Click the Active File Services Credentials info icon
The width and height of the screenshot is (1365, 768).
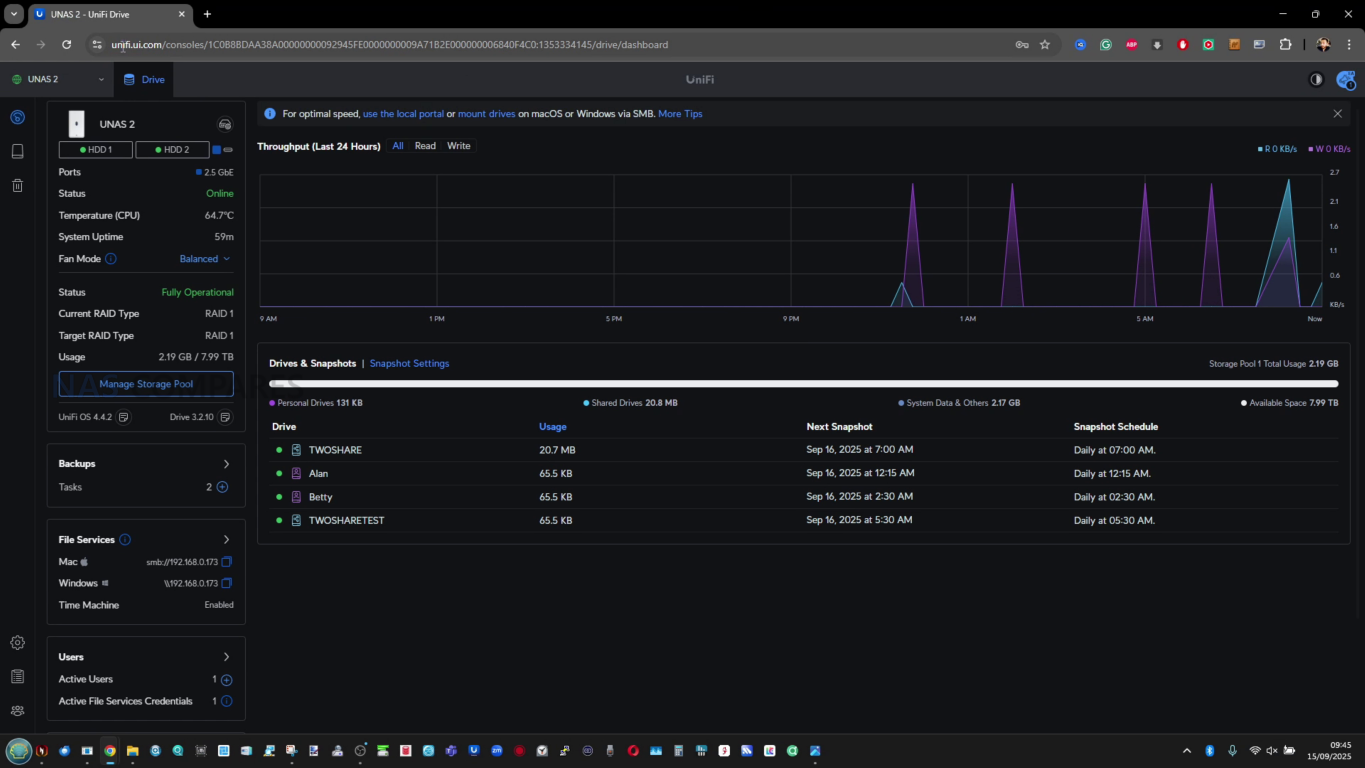(226, 701)
